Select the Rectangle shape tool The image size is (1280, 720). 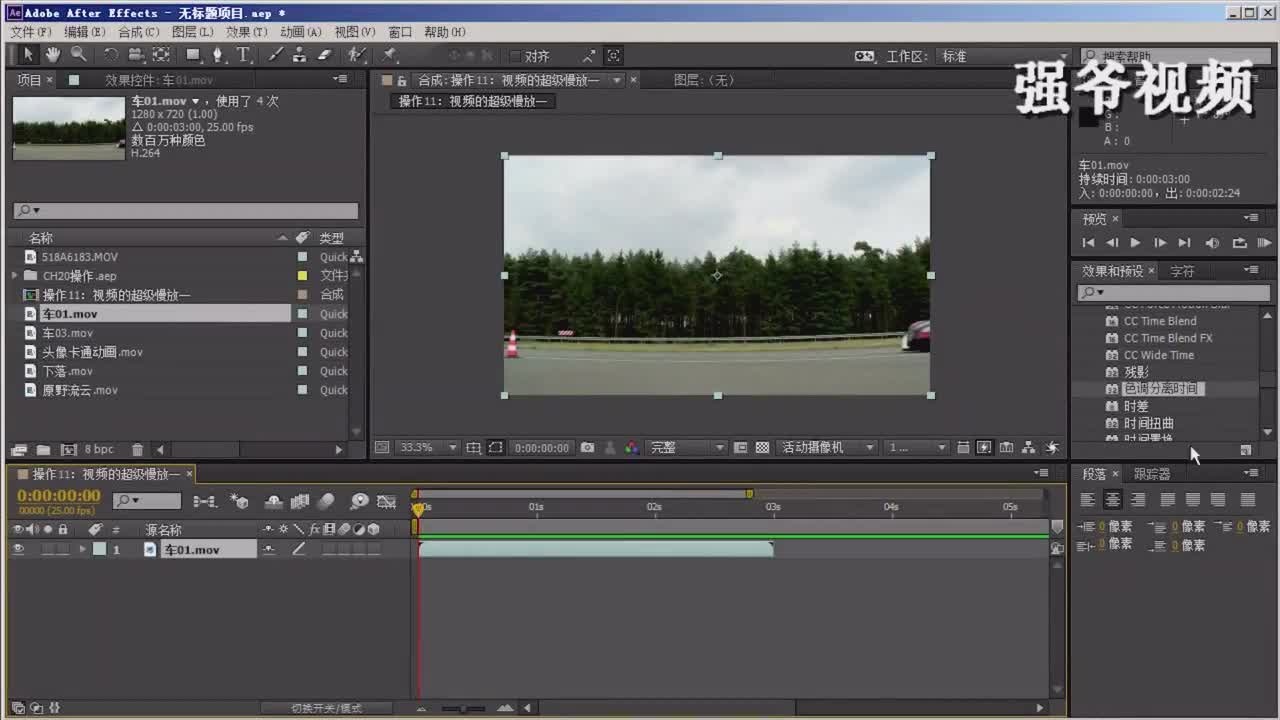[x=193, y=55]
